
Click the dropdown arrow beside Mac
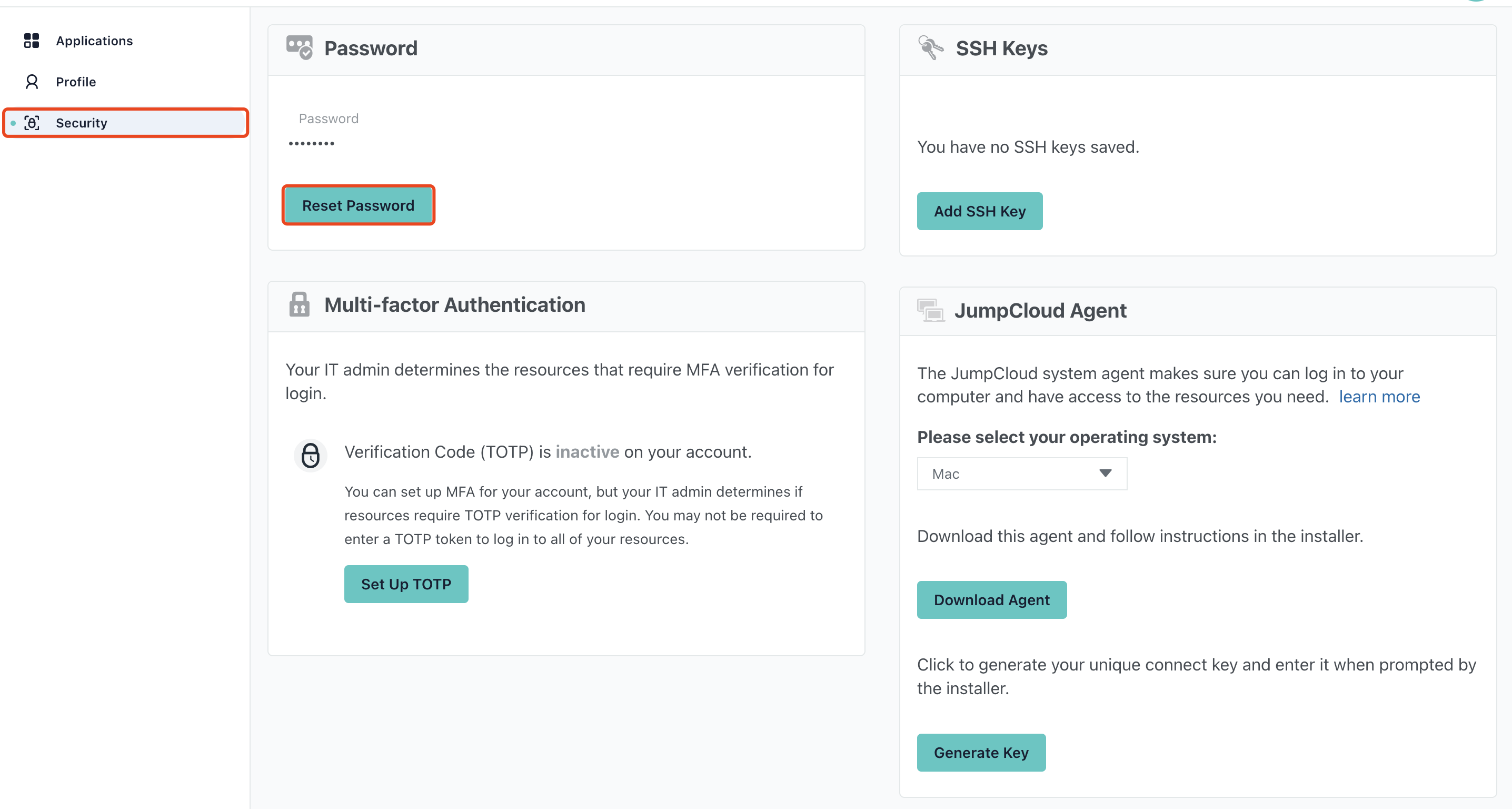(1105, 473)
